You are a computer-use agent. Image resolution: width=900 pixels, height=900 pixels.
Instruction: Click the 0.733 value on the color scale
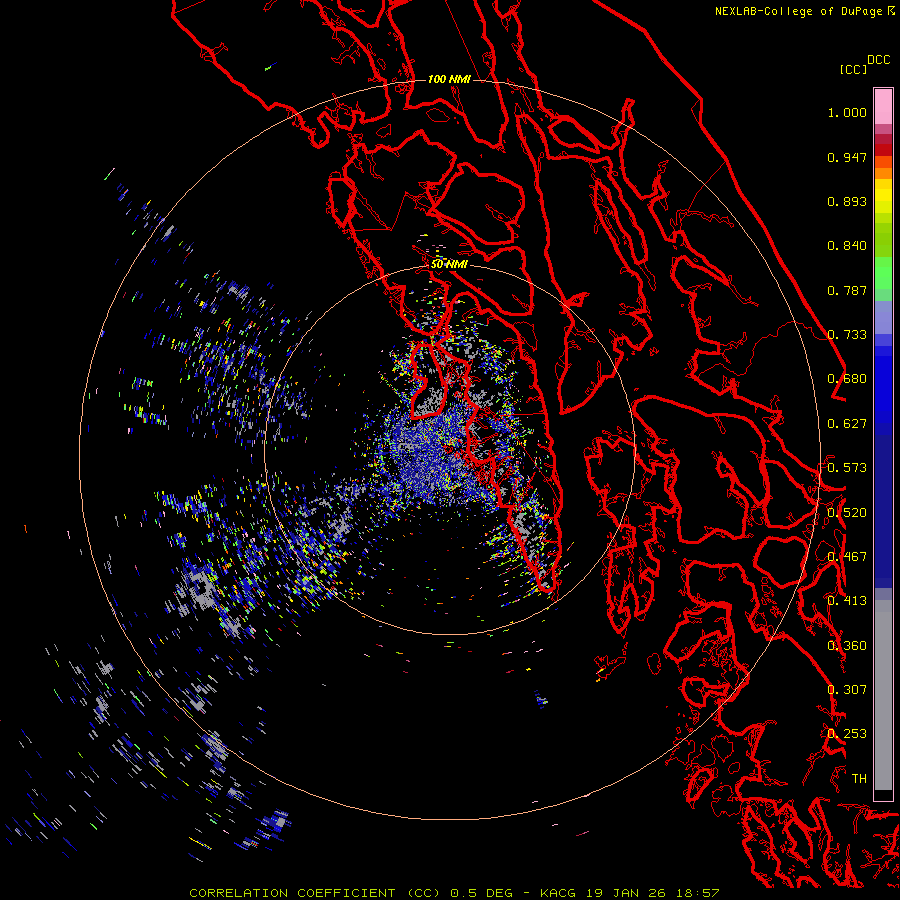point(847,335)
